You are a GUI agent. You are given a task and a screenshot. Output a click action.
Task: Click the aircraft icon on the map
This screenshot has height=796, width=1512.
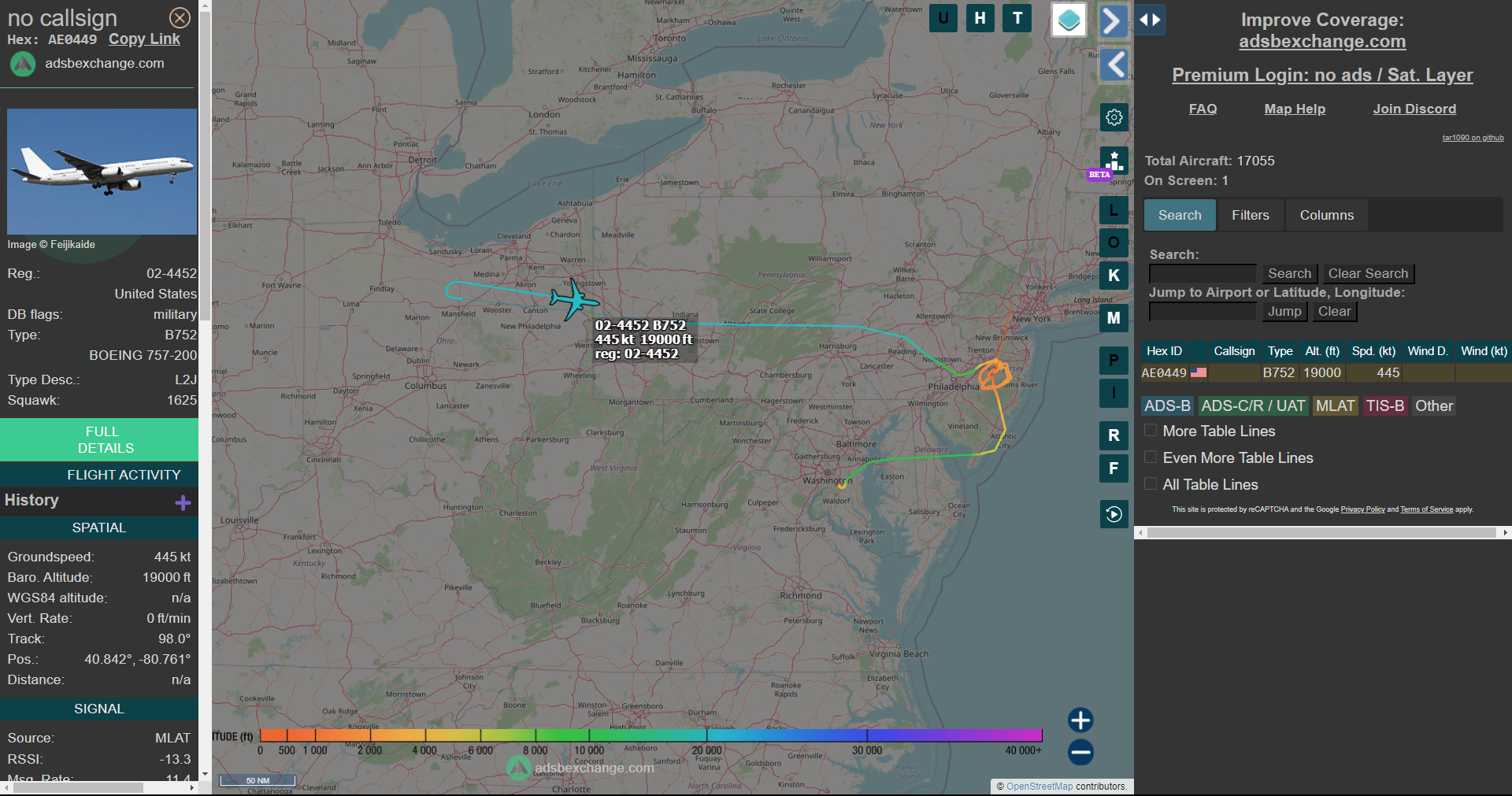coord(575,300)
